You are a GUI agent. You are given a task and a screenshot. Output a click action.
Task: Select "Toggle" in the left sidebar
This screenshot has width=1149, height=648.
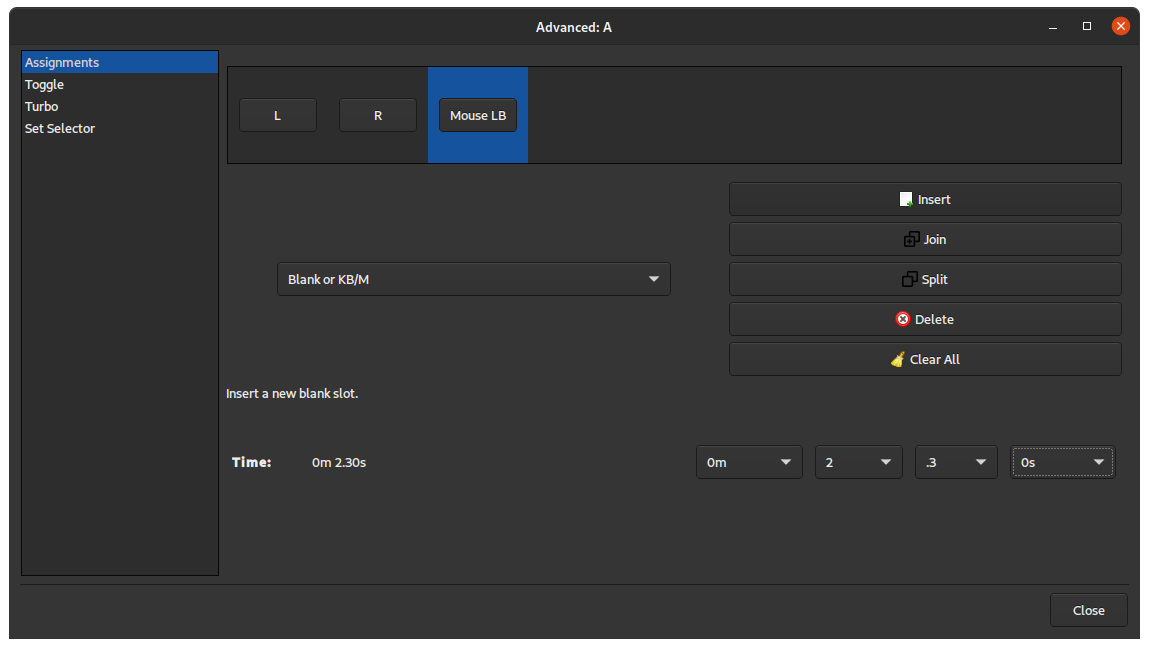[x=44, y=84]
